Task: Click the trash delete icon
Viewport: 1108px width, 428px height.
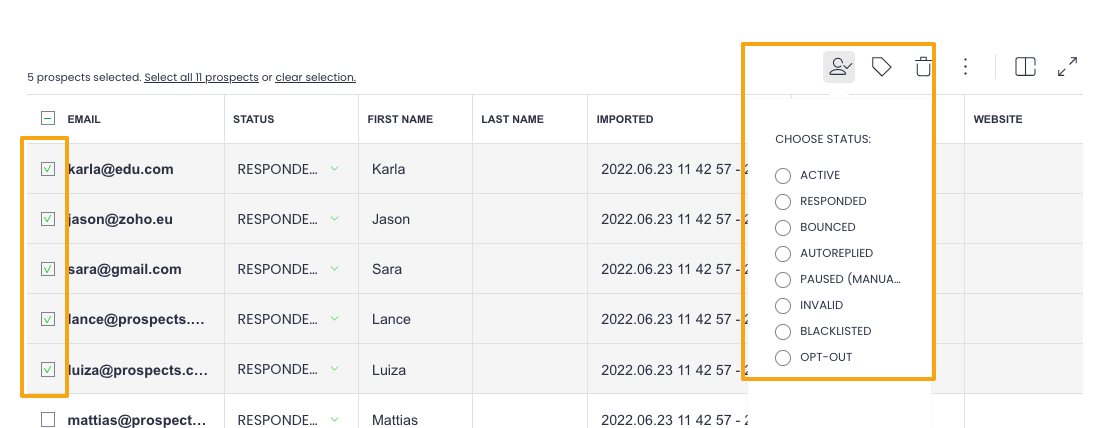Action: coord(923,67)
